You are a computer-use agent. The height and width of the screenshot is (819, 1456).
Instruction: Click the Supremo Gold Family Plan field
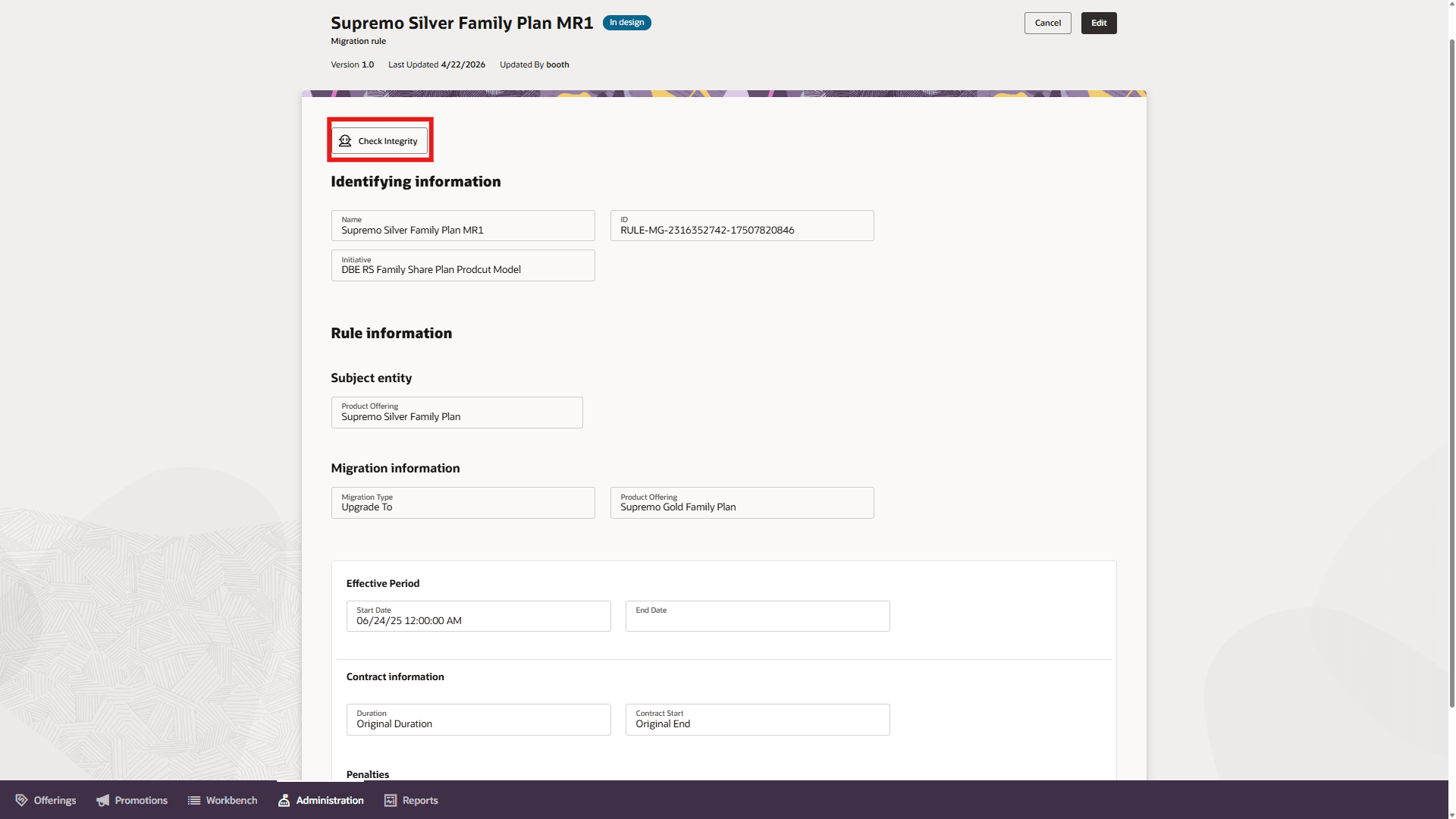click(x=742, y=503)
